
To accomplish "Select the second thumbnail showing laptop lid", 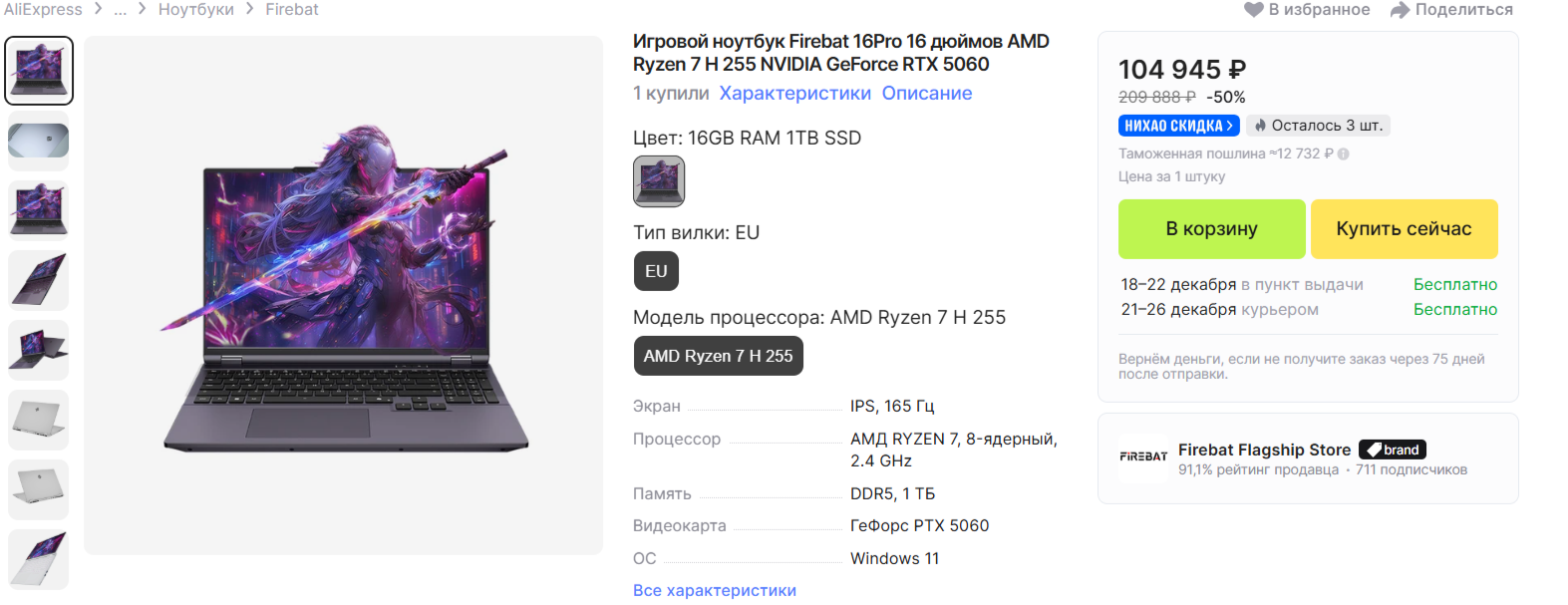I will 39,141.
